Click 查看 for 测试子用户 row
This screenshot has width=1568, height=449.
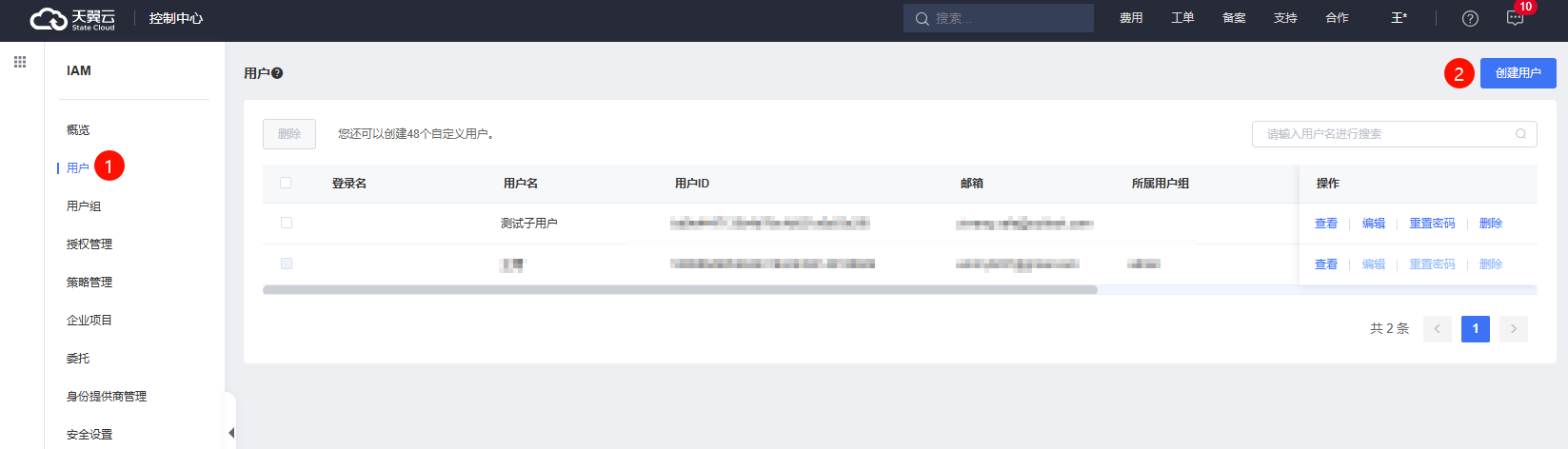[x=1326, y=224]
